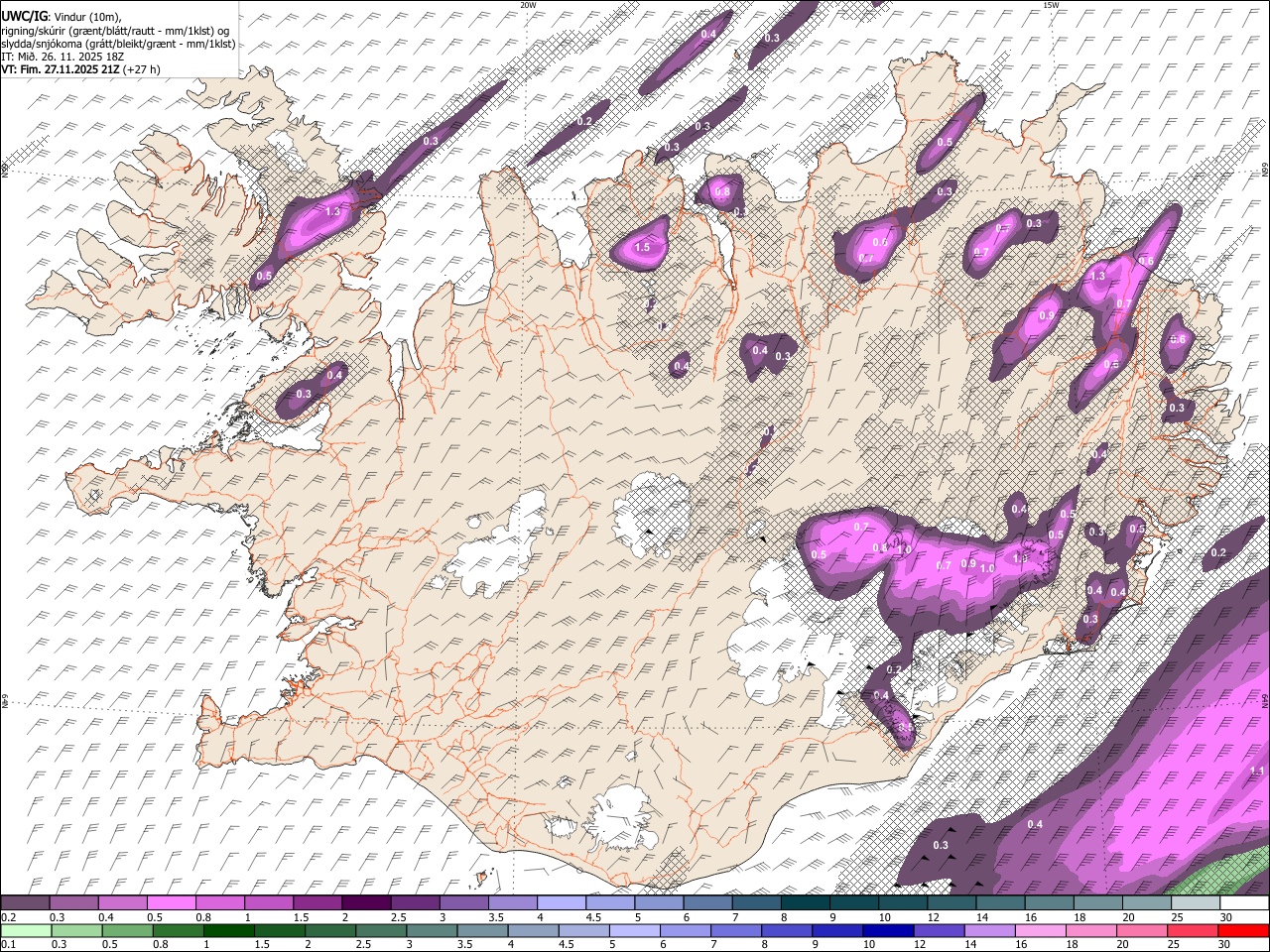Click the "rigning/skúrir" description line
Screen dimensions: 1270x952
(x=115, y=31)
